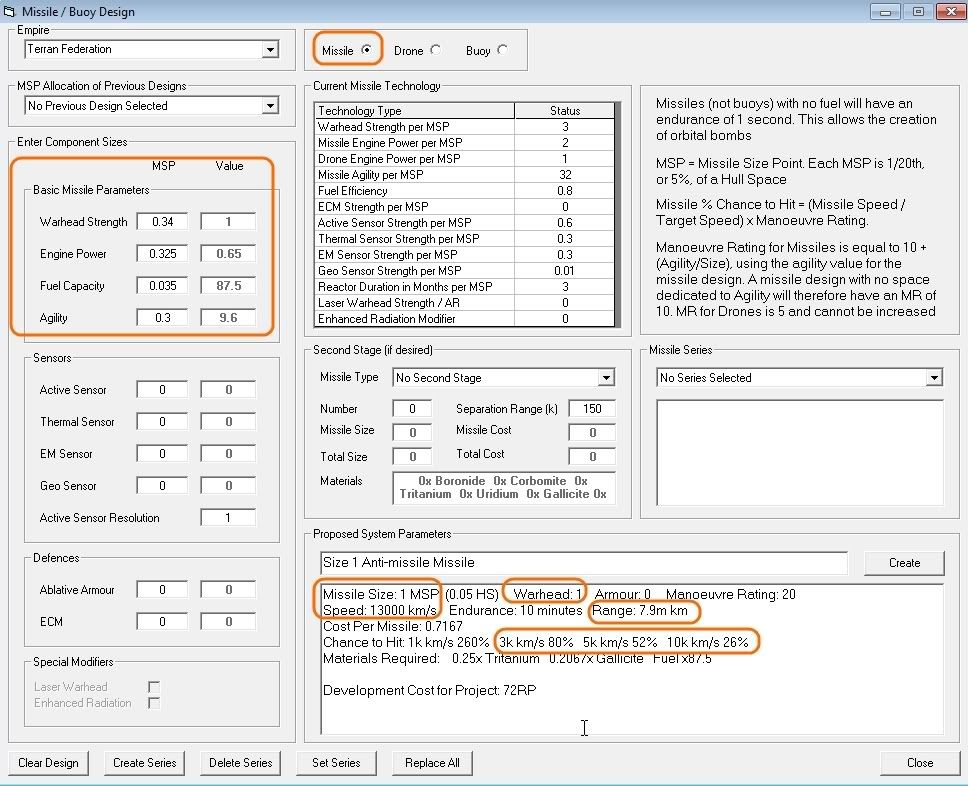This screenshot has height=786, width=968.
Task: Click the Delete Series button
Action: [x=241, y=763]
